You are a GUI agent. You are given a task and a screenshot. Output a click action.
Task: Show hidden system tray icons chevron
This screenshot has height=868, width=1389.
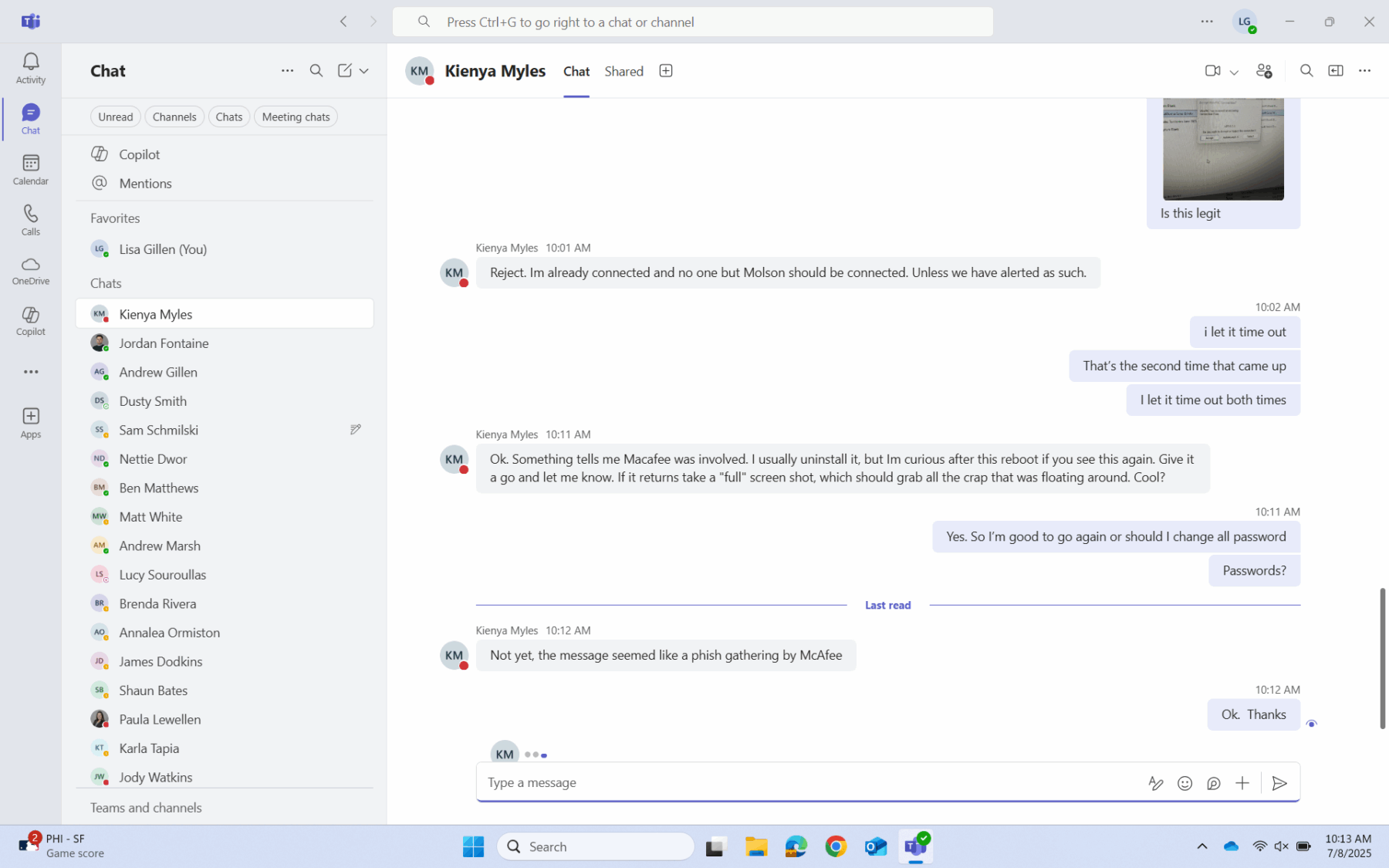pyautogui.click(x=1201, y=846)
